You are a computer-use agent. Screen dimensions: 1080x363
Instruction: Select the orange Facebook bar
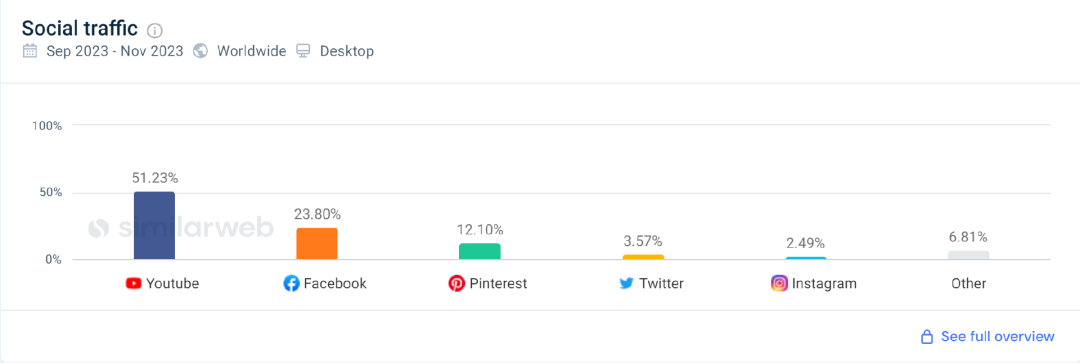coord(317,244)
